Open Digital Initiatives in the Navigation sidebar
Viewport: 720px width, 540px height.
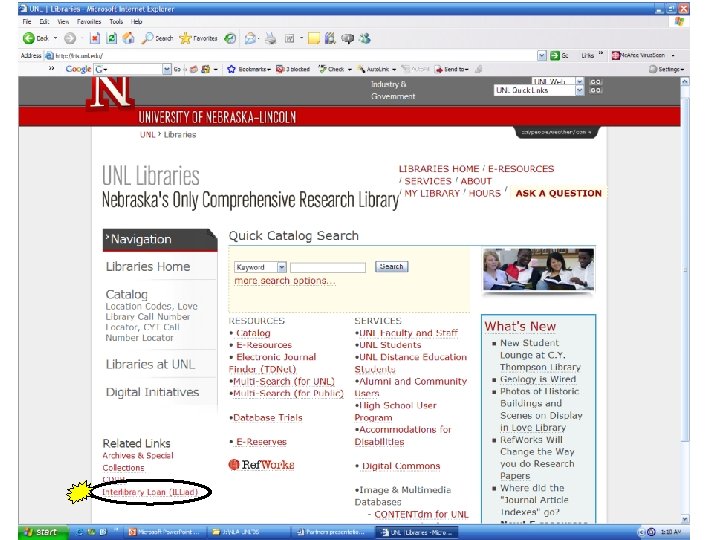tap(152, 392)
